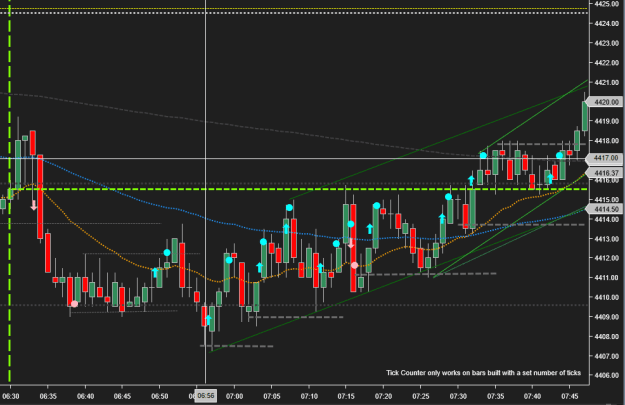Click the 4406.00 price axis label
Screen dimensions: 625x405
tap(607, 375)
